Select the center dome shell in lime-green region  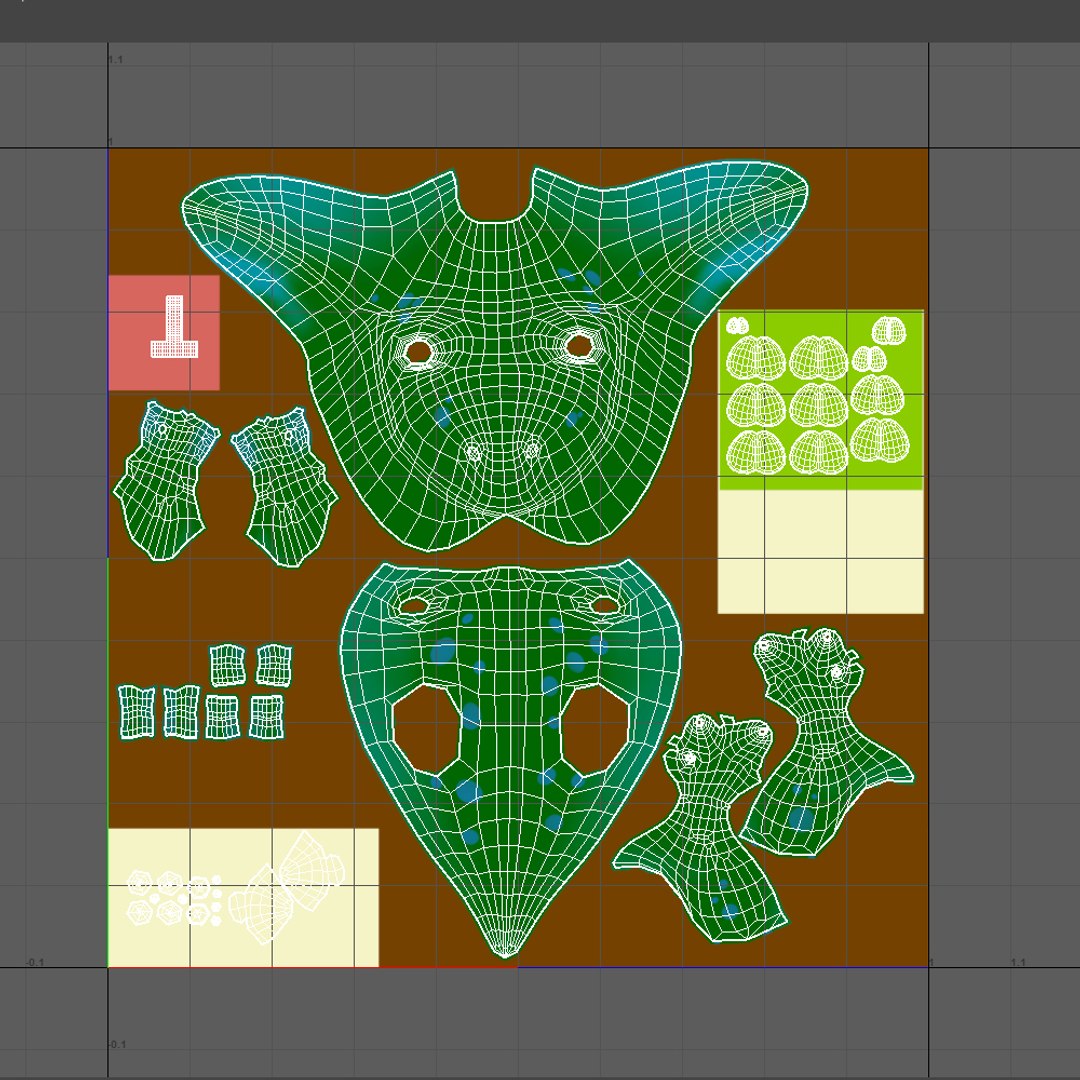click(818, 405)
